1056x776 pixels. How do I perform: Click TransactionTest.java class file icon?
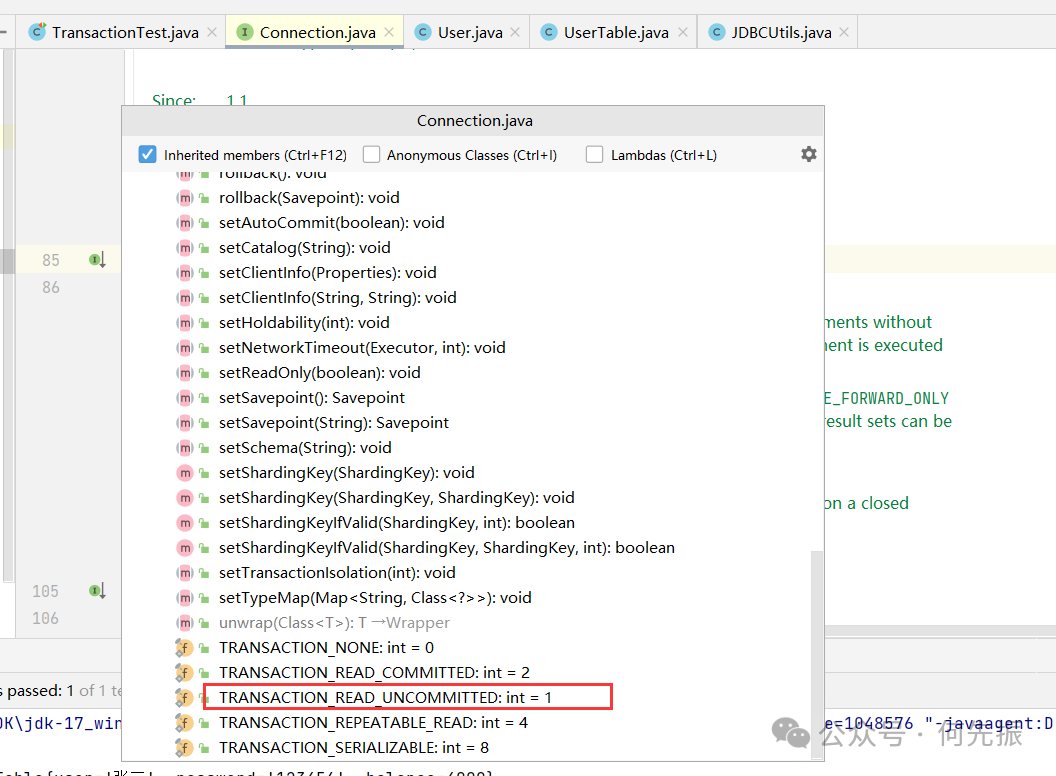click(37, 32)
